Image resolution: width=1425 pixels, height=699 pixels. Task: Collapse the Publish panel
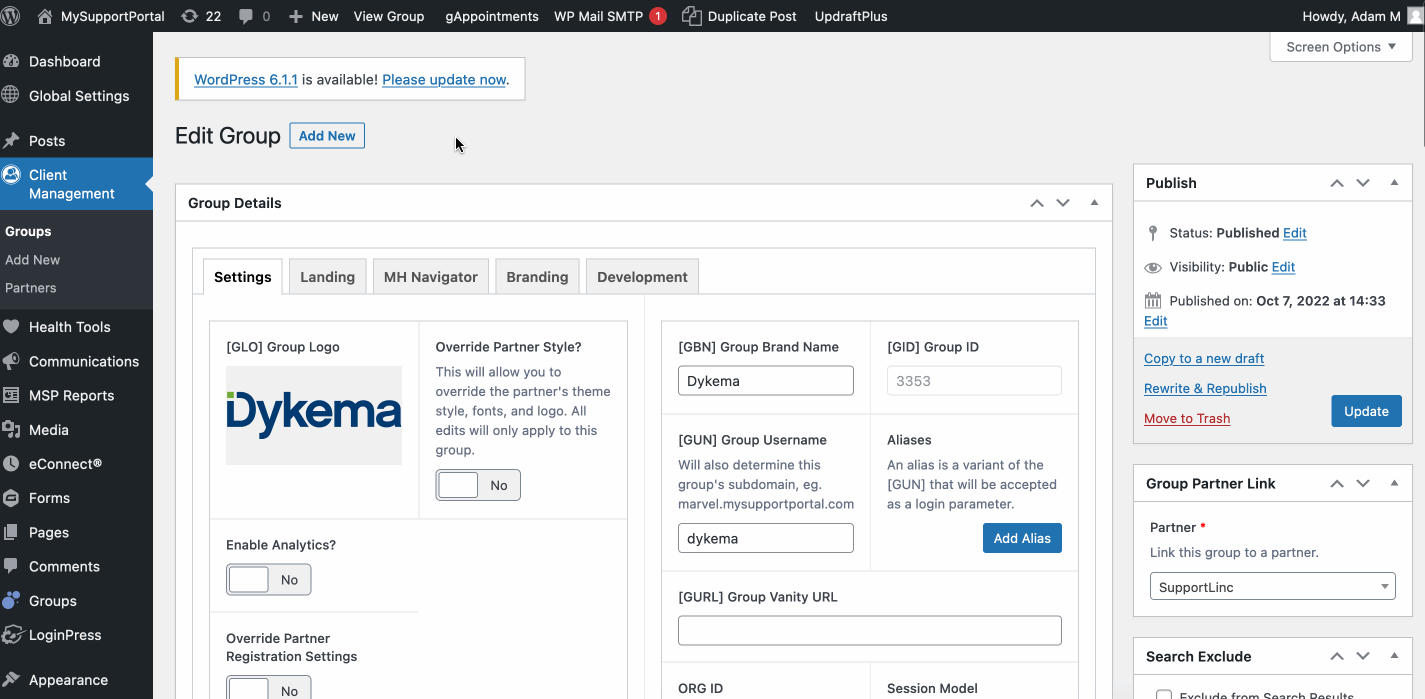(x=1394, y=183)
